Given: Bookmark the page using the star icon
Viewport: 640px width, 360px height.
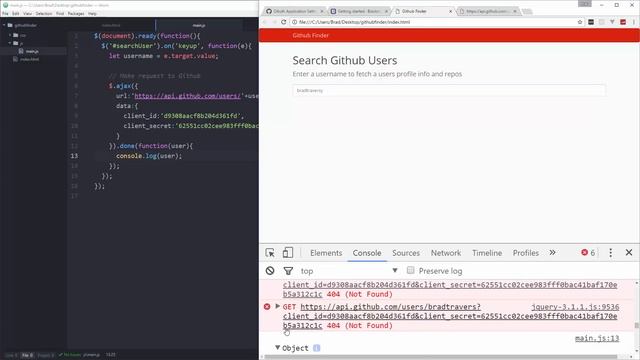Looking at the screenshot, I should pos(580,22).
